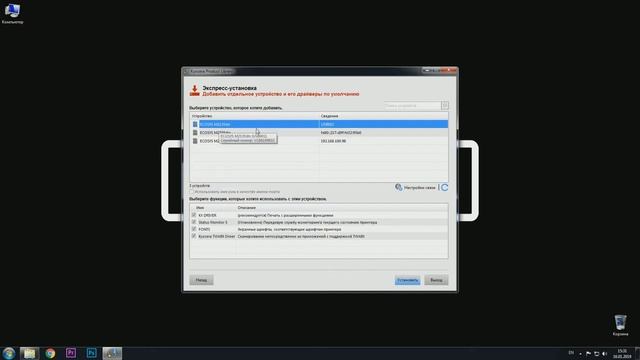Open Google Chrome from the taskbar
Viewport: 640px width, 360px height.
[50, 353]
